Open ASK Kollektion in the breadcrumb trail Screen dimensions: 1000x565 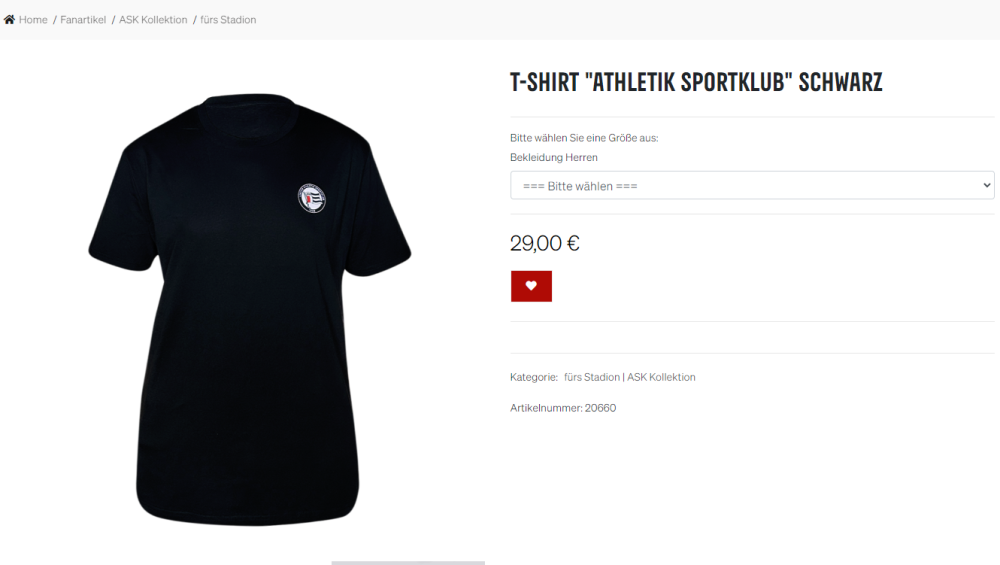[153, 20]
